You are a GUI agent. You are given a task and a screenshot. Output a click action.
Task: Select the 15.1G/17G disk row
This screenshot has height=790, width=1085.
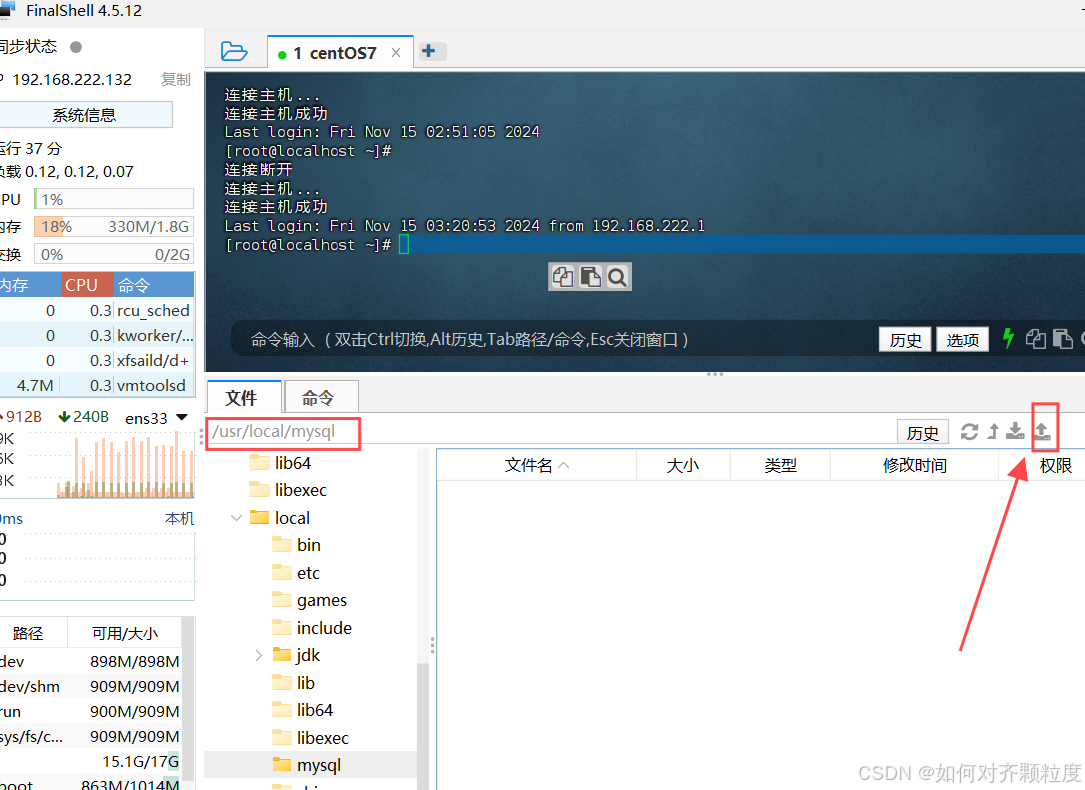(x=90, y=761)
